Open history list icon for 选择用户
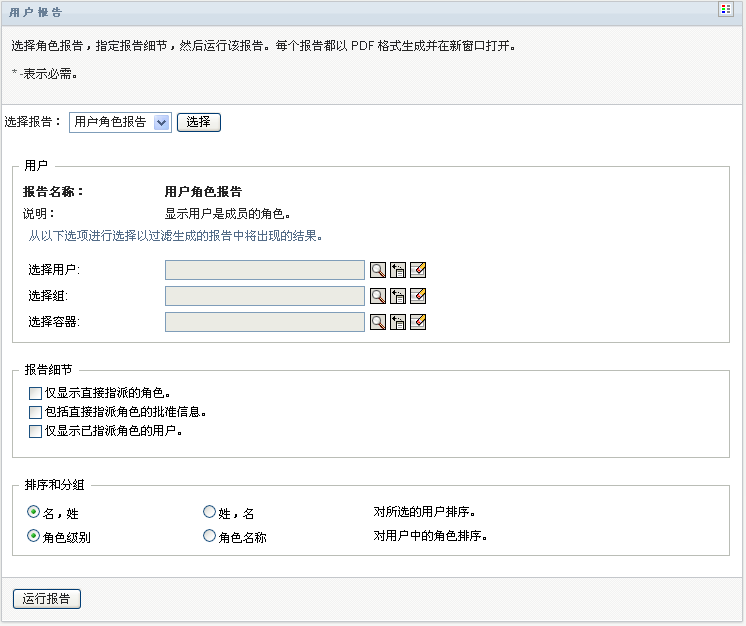The height and width of the screenshot is (626, 746). 398,270
